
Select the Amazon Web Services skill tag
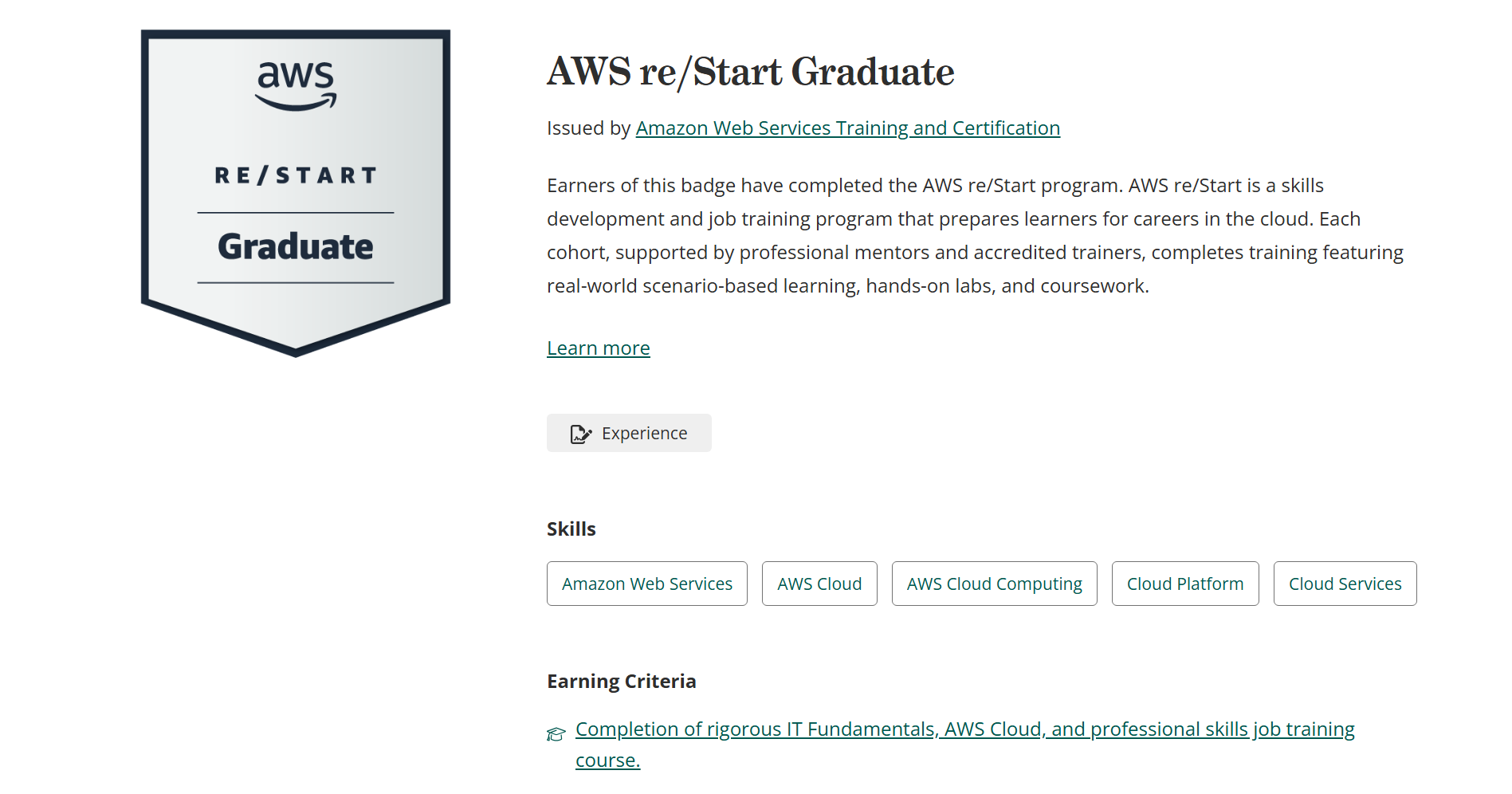tap(646, 584)
